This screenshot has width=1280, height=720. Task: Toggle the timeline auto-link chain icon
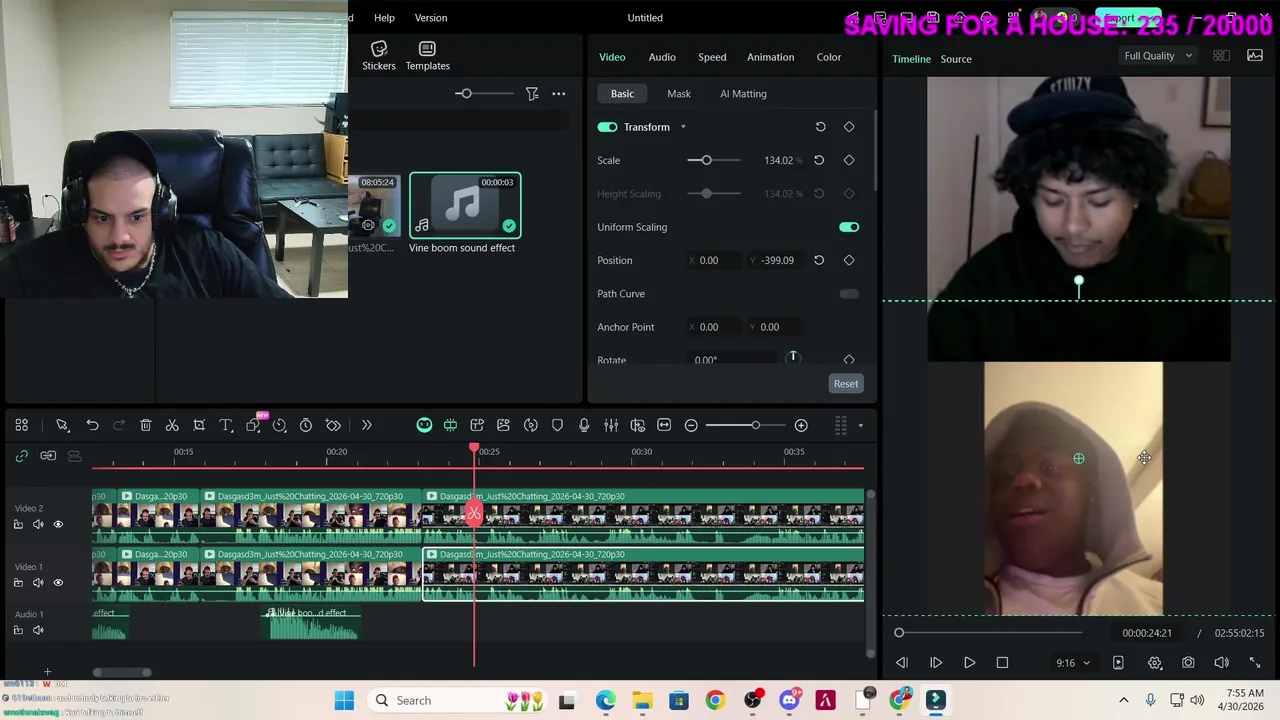[21, 456]
